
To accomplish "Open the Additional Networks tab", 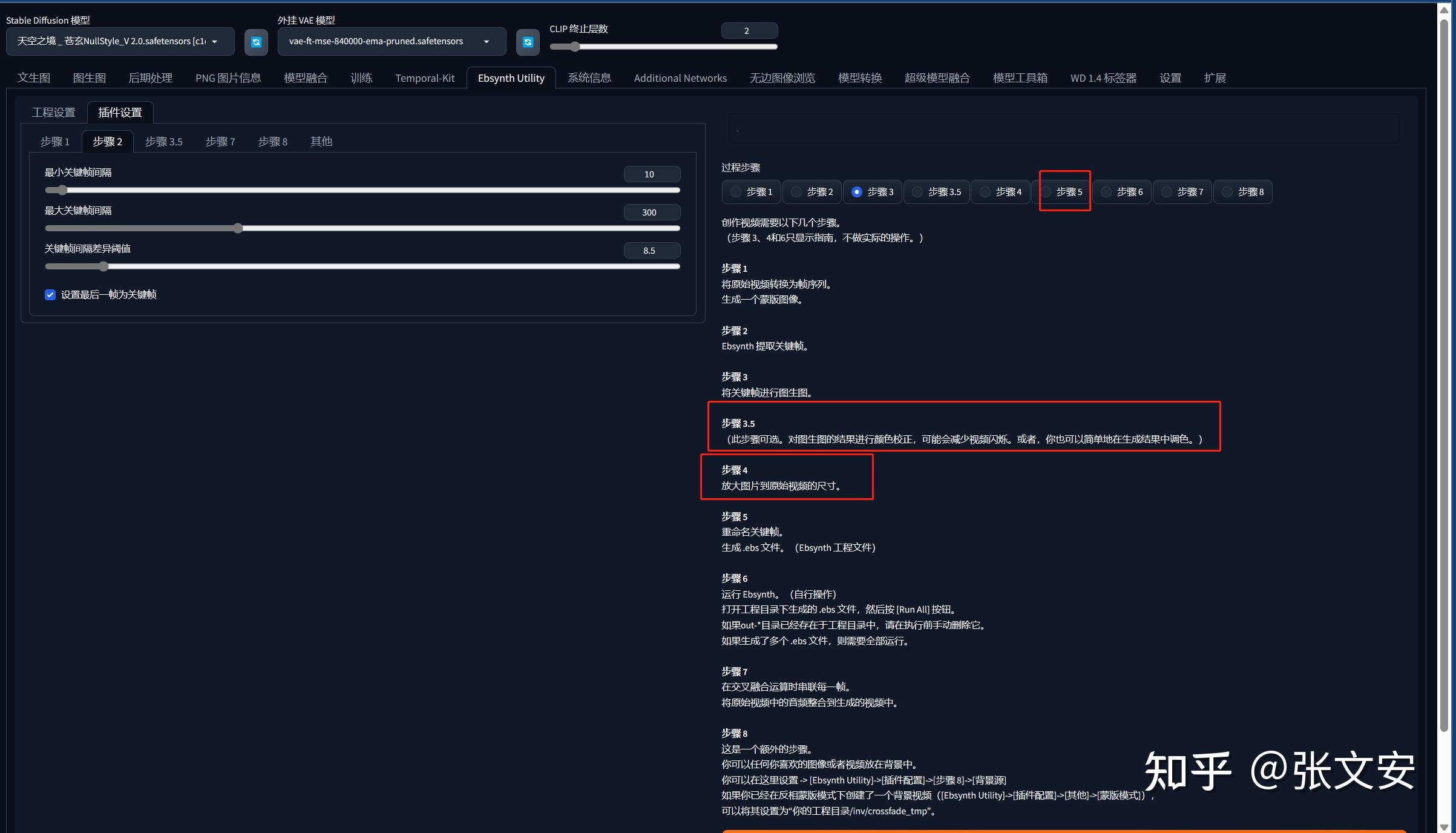I will pos(680,77).
